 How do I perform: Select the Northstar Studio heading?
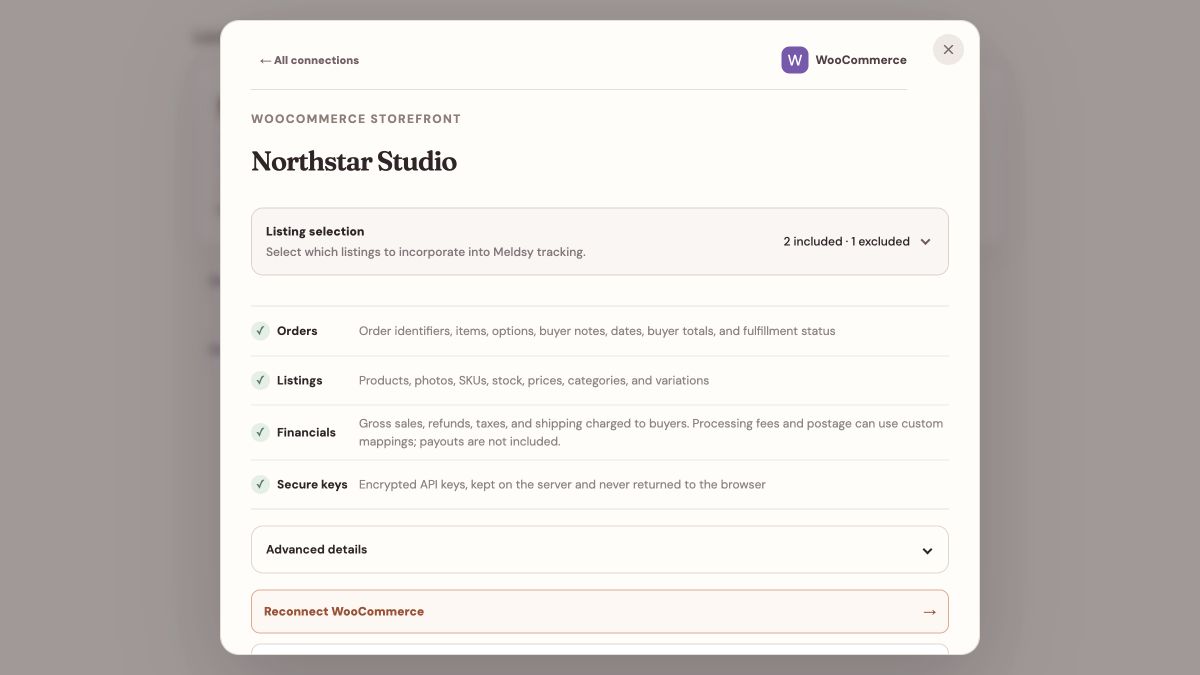click(x=354, y=162)
